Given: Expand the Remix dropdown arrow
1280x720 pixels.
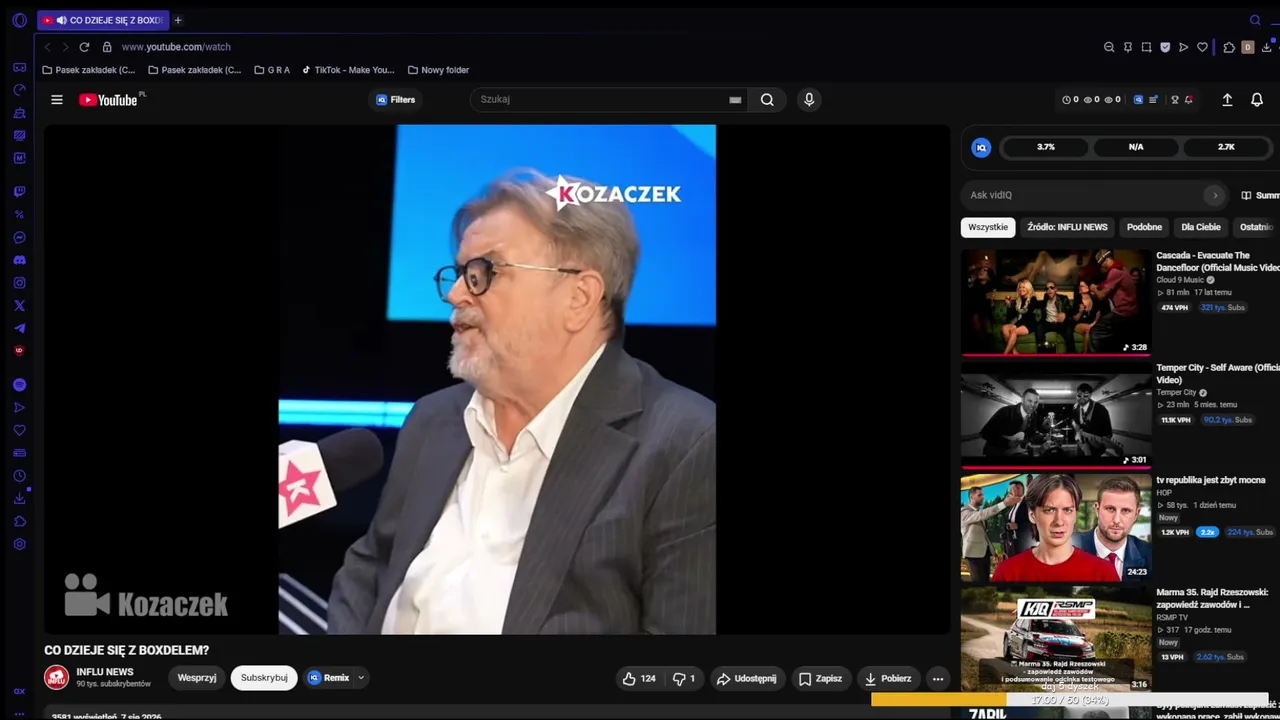Looking at the screenshot, I should 361,678.
